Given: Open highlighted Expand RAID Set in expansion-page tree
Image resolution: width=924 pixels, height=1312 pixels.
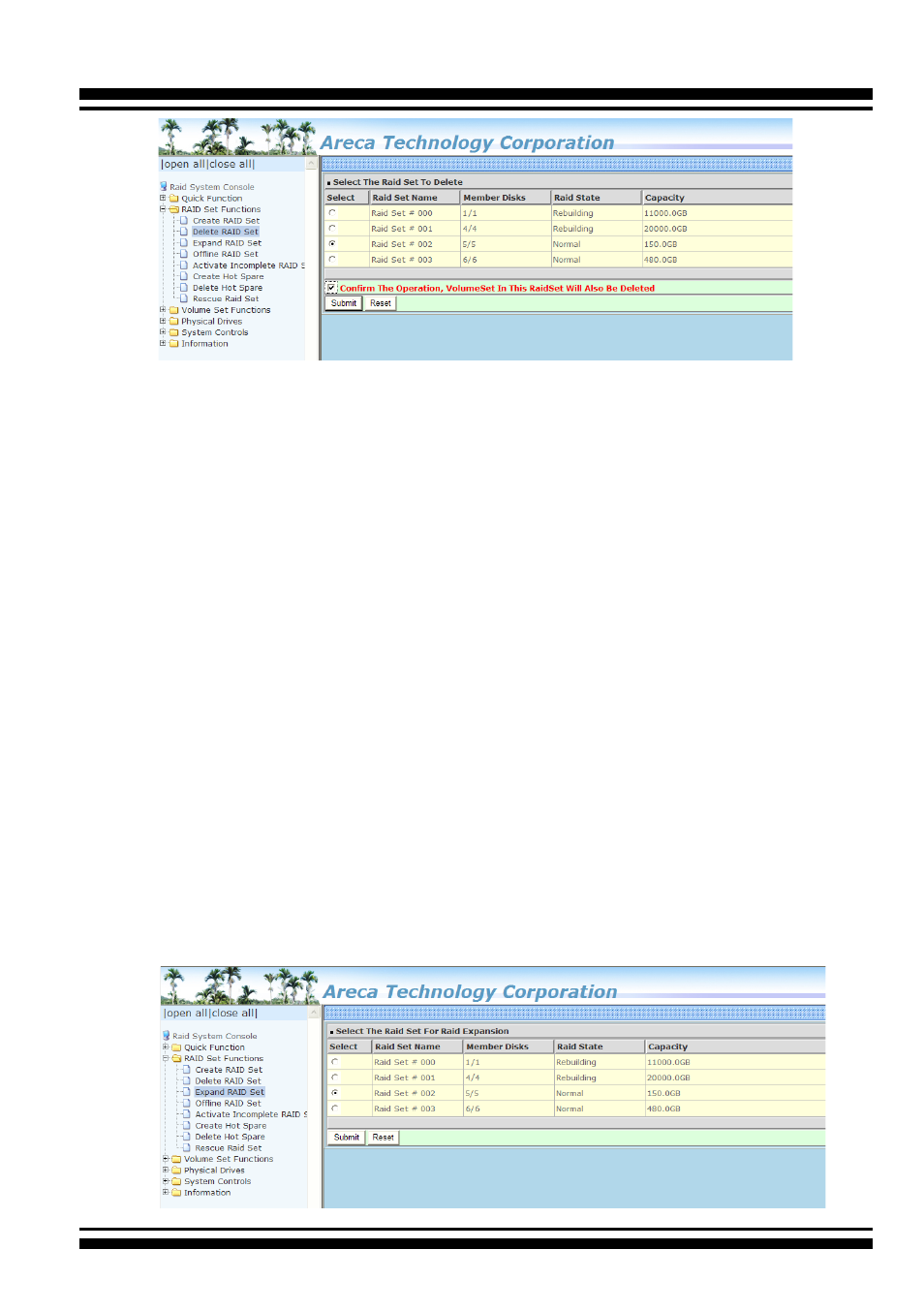Looking at the screenshot, I should [230, 1092].
